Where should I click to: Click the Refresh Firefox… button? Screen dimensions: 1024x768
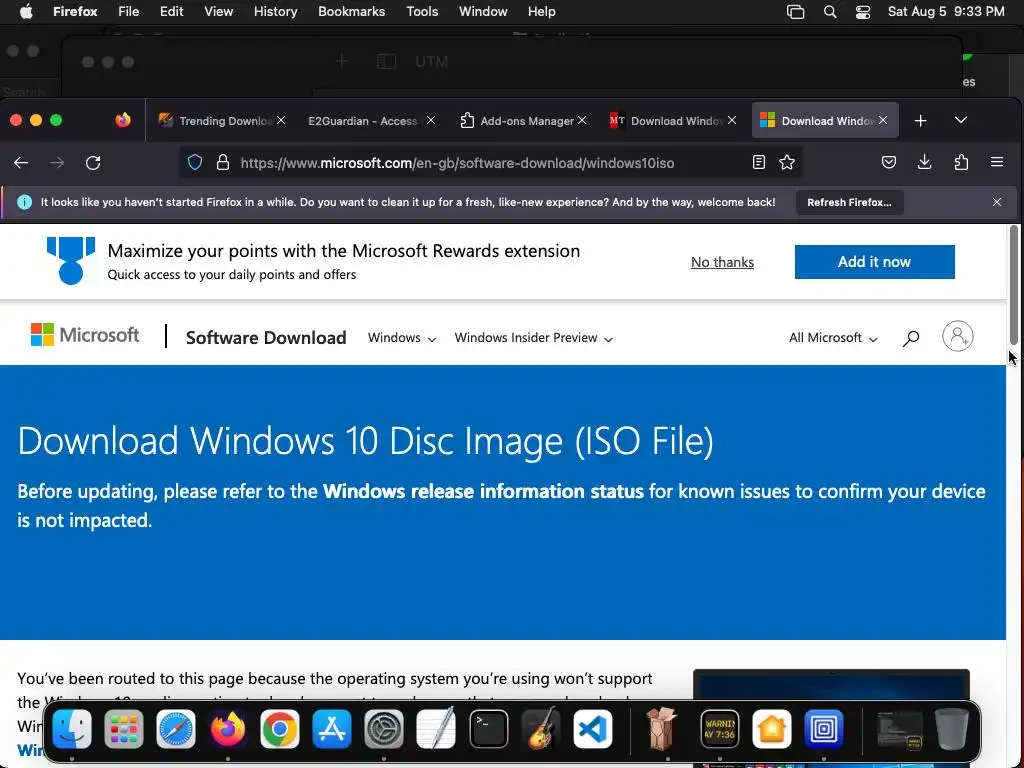(849, 202)
